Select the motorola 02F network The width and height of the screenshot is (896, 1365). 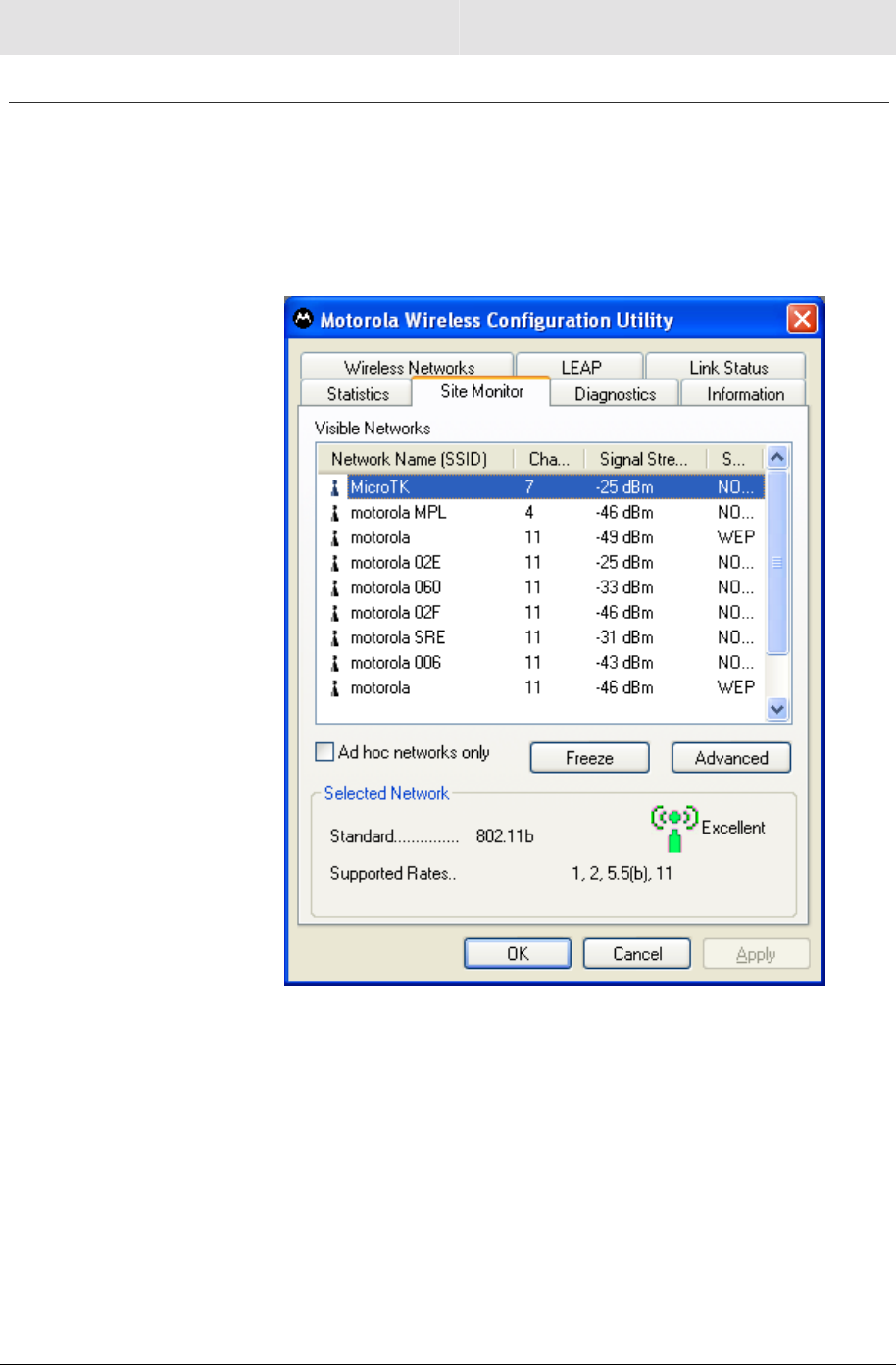(x=540, y=613)
